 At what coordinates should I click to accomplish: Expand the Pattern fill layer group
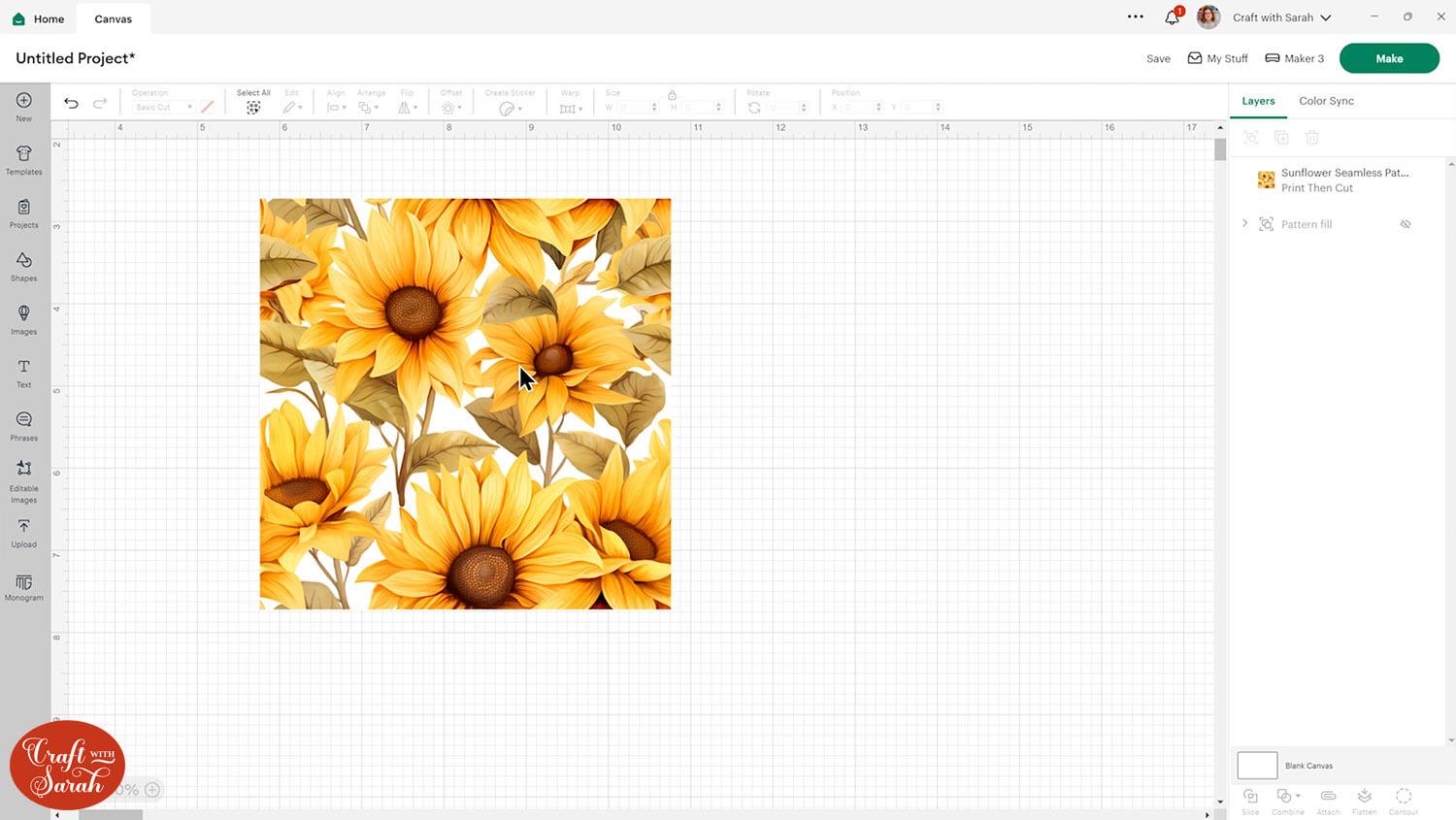[1245, 224]
